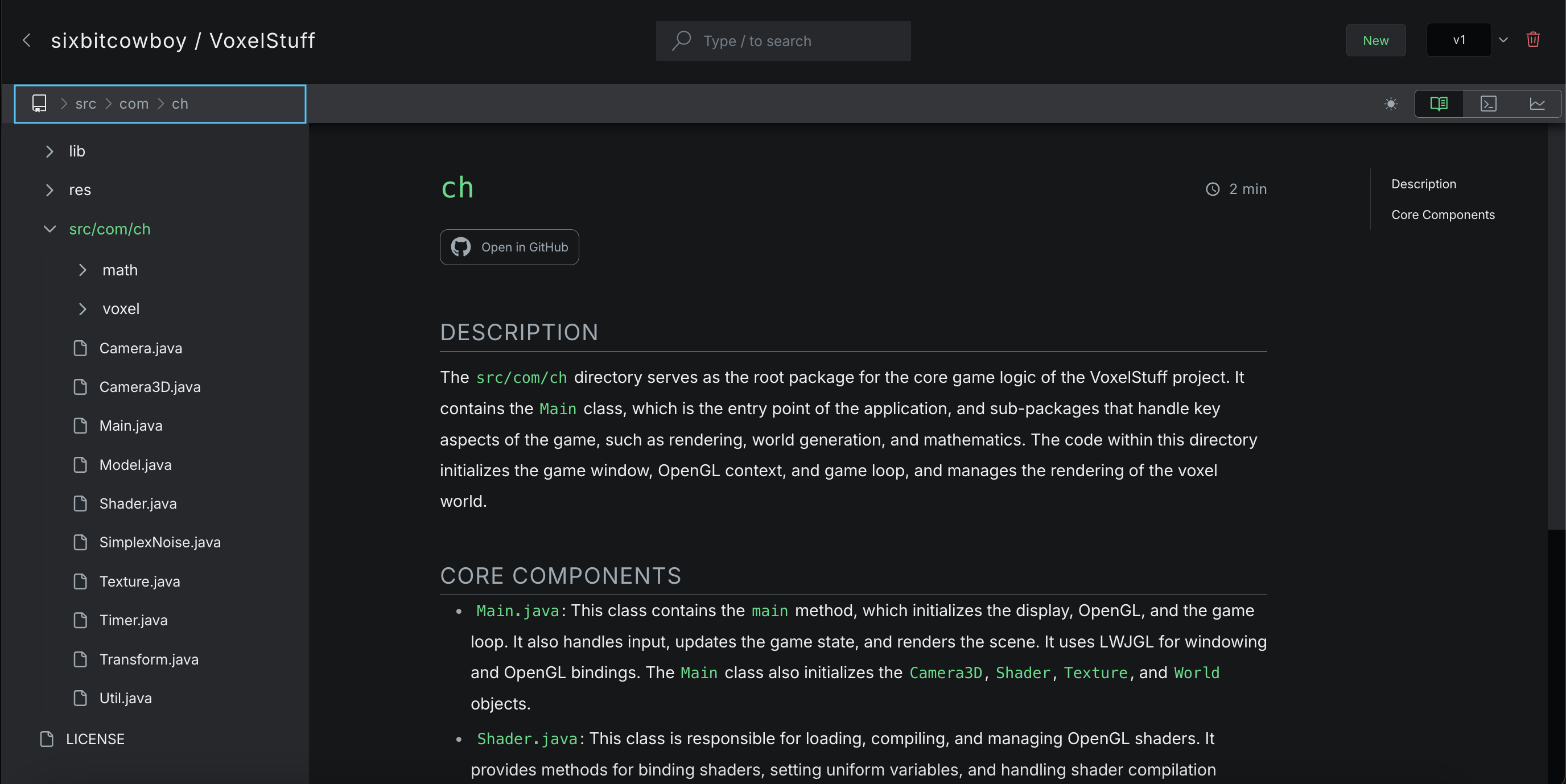The height and width of the screenshot is (784, 1566).
Task: Open Texture.java file
Action: coord(139,581)
